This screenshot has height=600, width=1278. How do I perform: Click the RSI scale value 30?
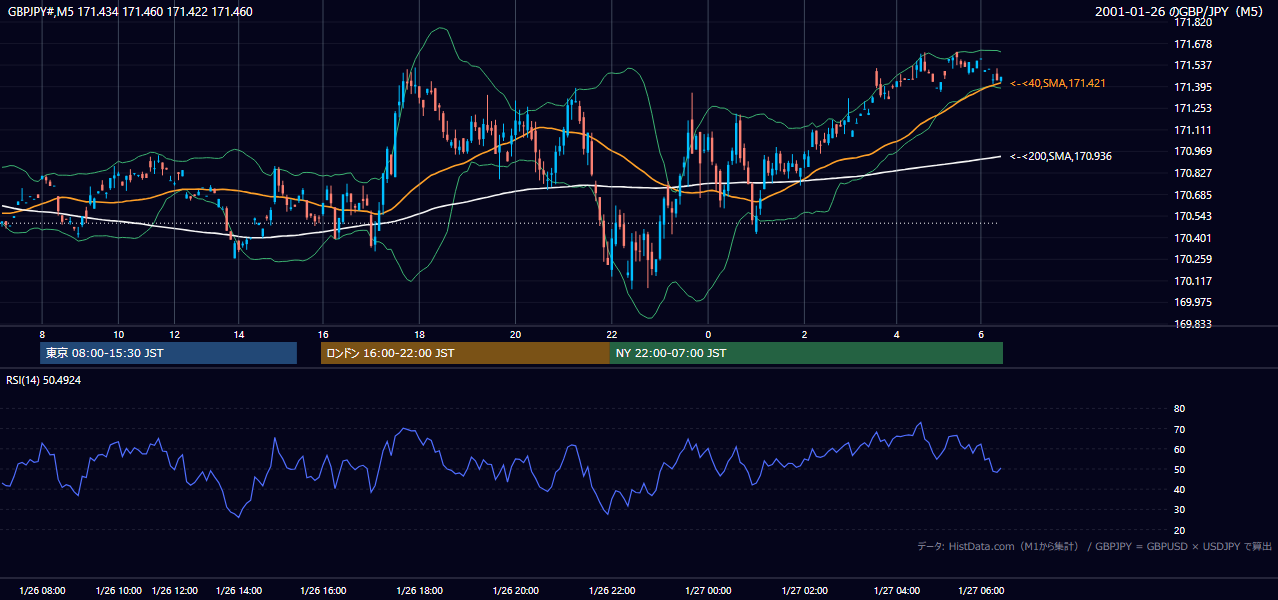click(x=1179, y=510)
